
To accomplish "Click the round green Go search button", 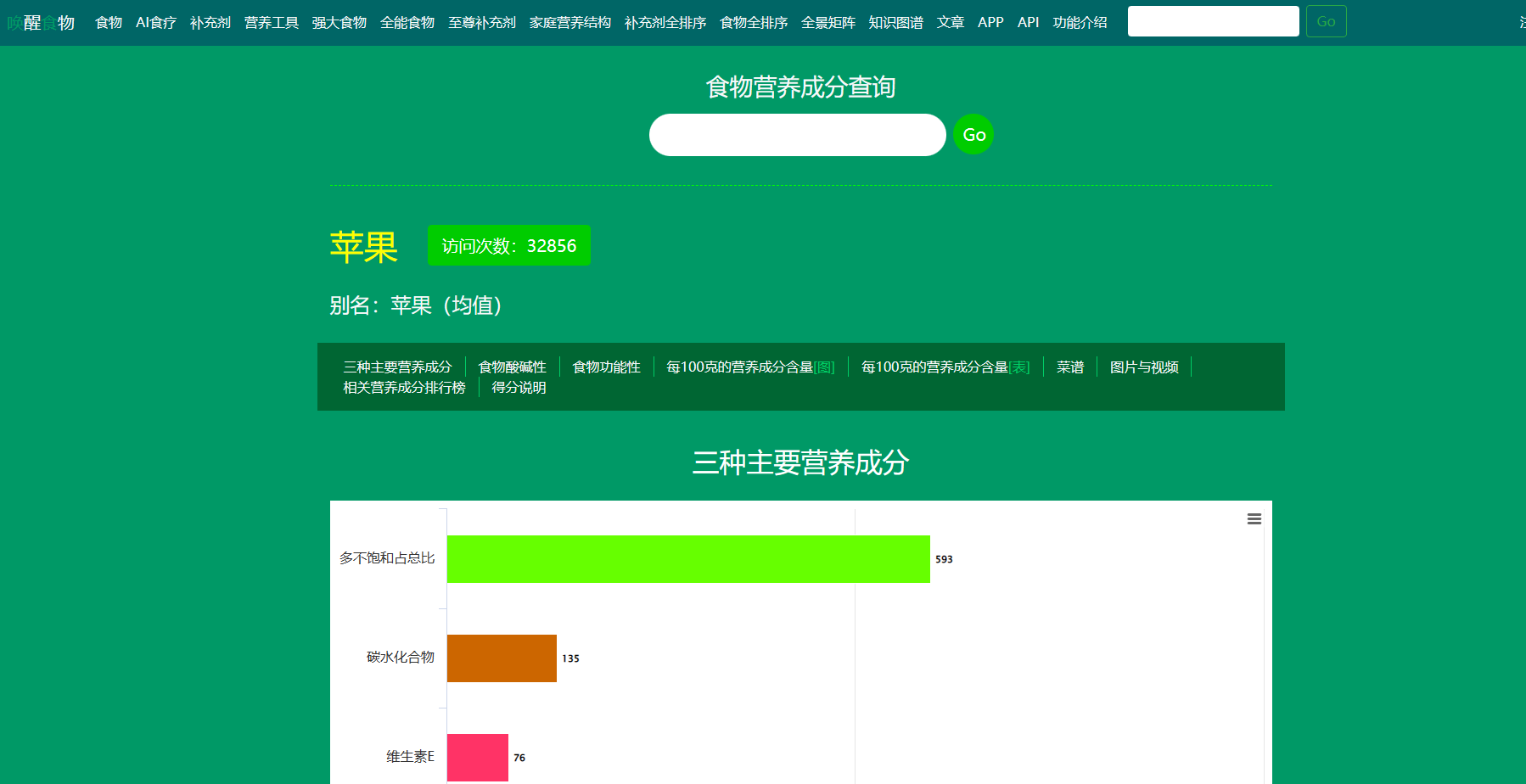I will (x=973, y=134).
